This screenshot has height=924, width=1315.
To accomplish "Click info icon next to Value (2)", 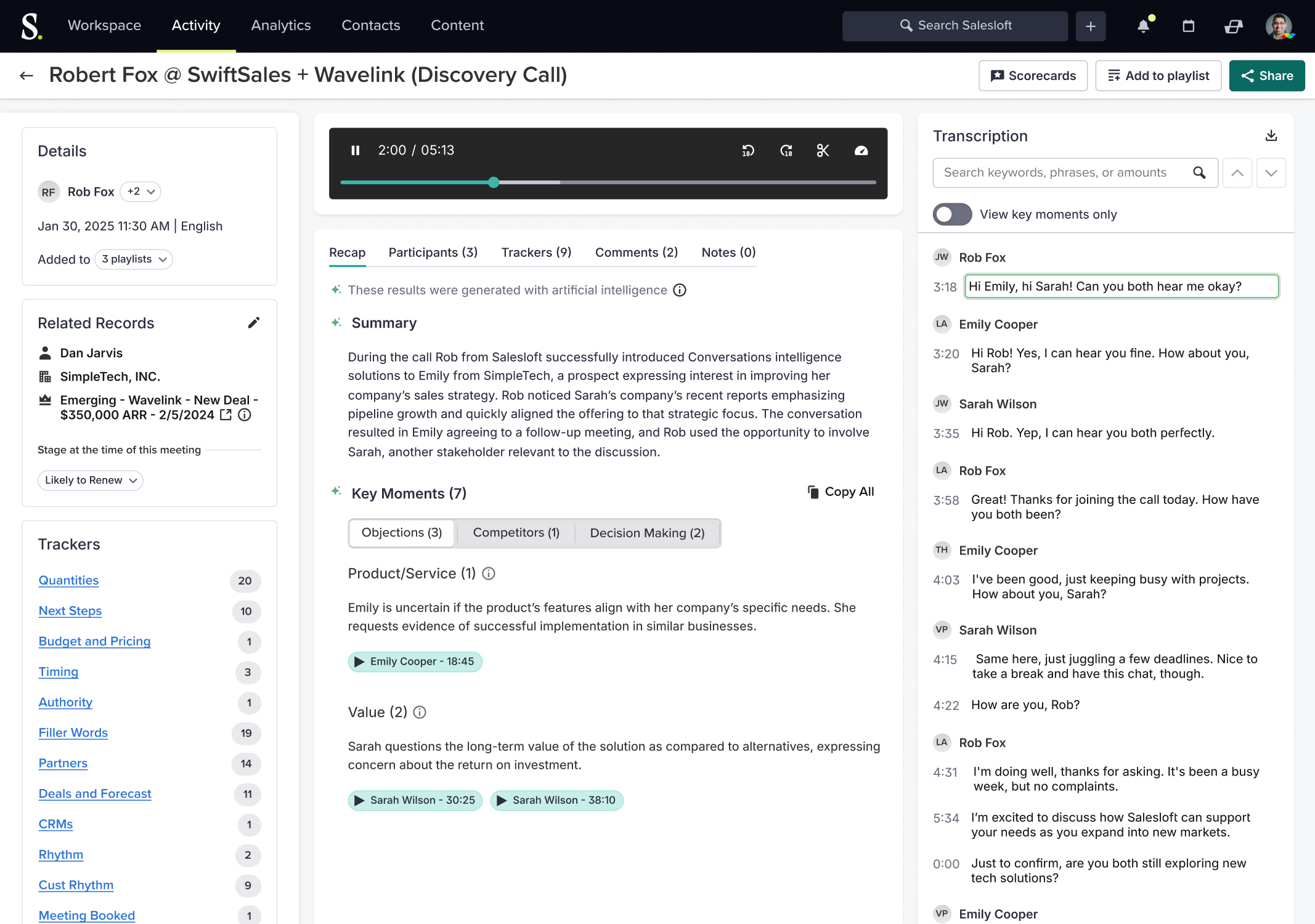I will (x=420, y=712).
